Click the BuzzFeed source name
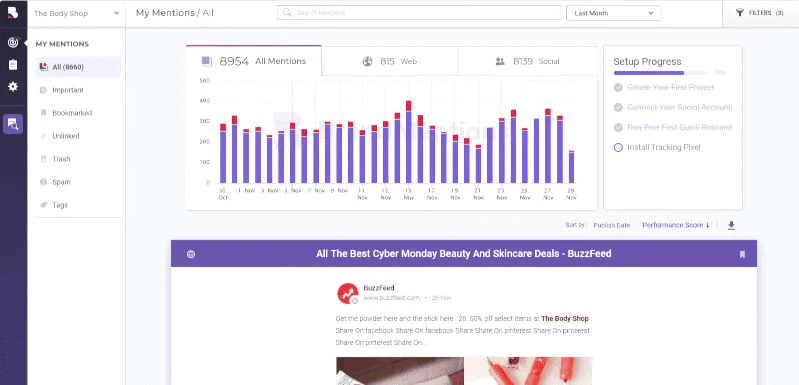This screenshot has width=799, height=385. (x=379, y=288)
